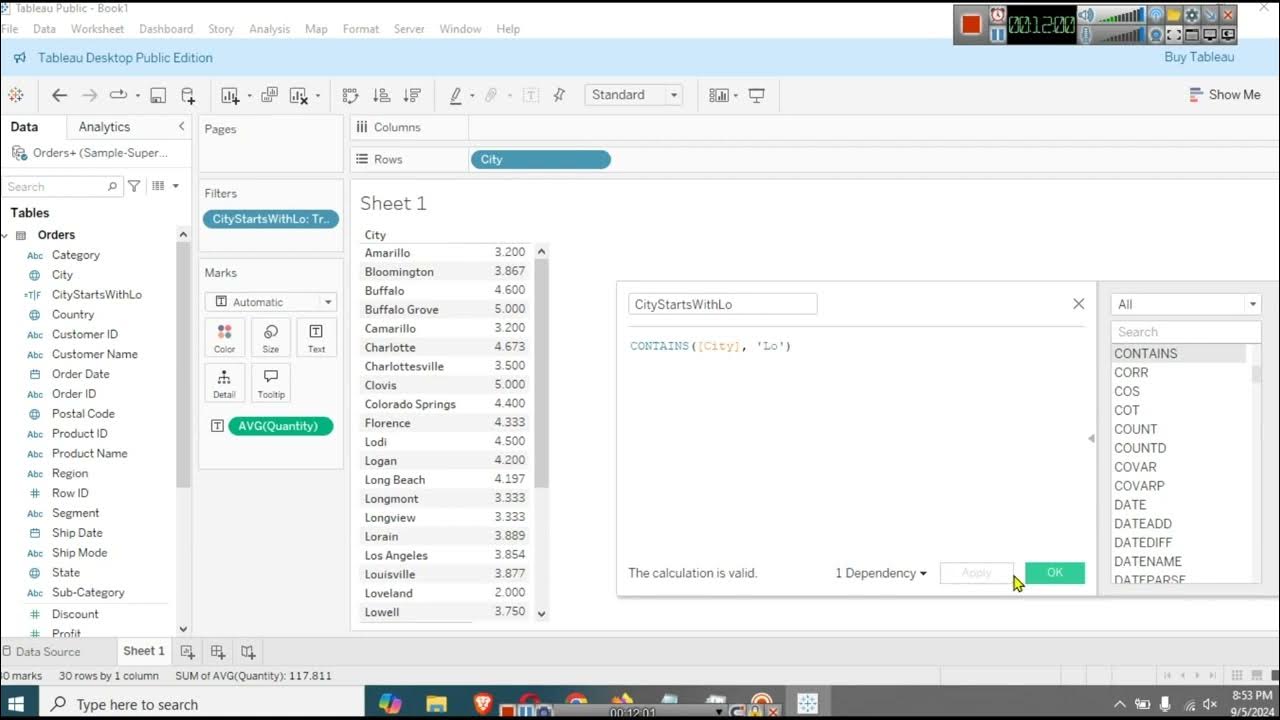Switch to the Data Source tab
This screenshot has height=720, width=1280.
click(48, 652)
